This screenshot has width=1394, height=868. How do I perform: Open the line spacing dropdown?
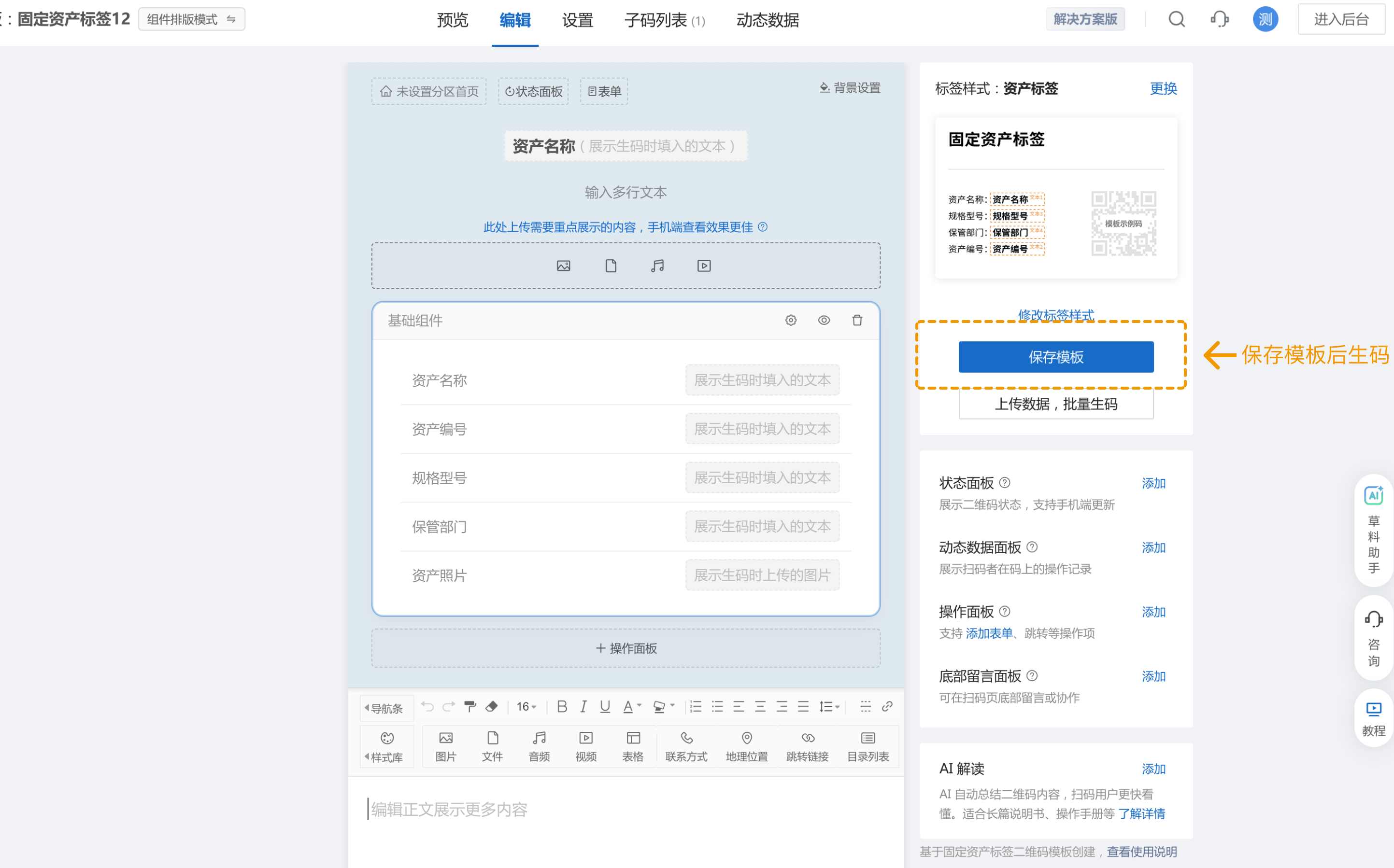click(x=828, y=707)
